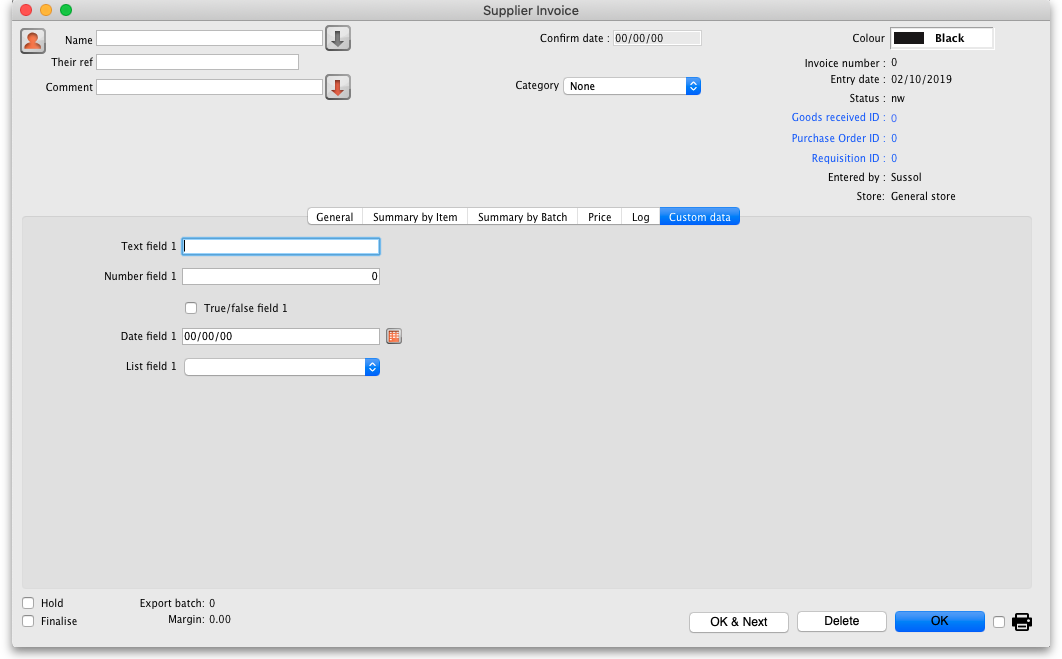
Task: Click the OK & Next button
Action: click(738, 622)
